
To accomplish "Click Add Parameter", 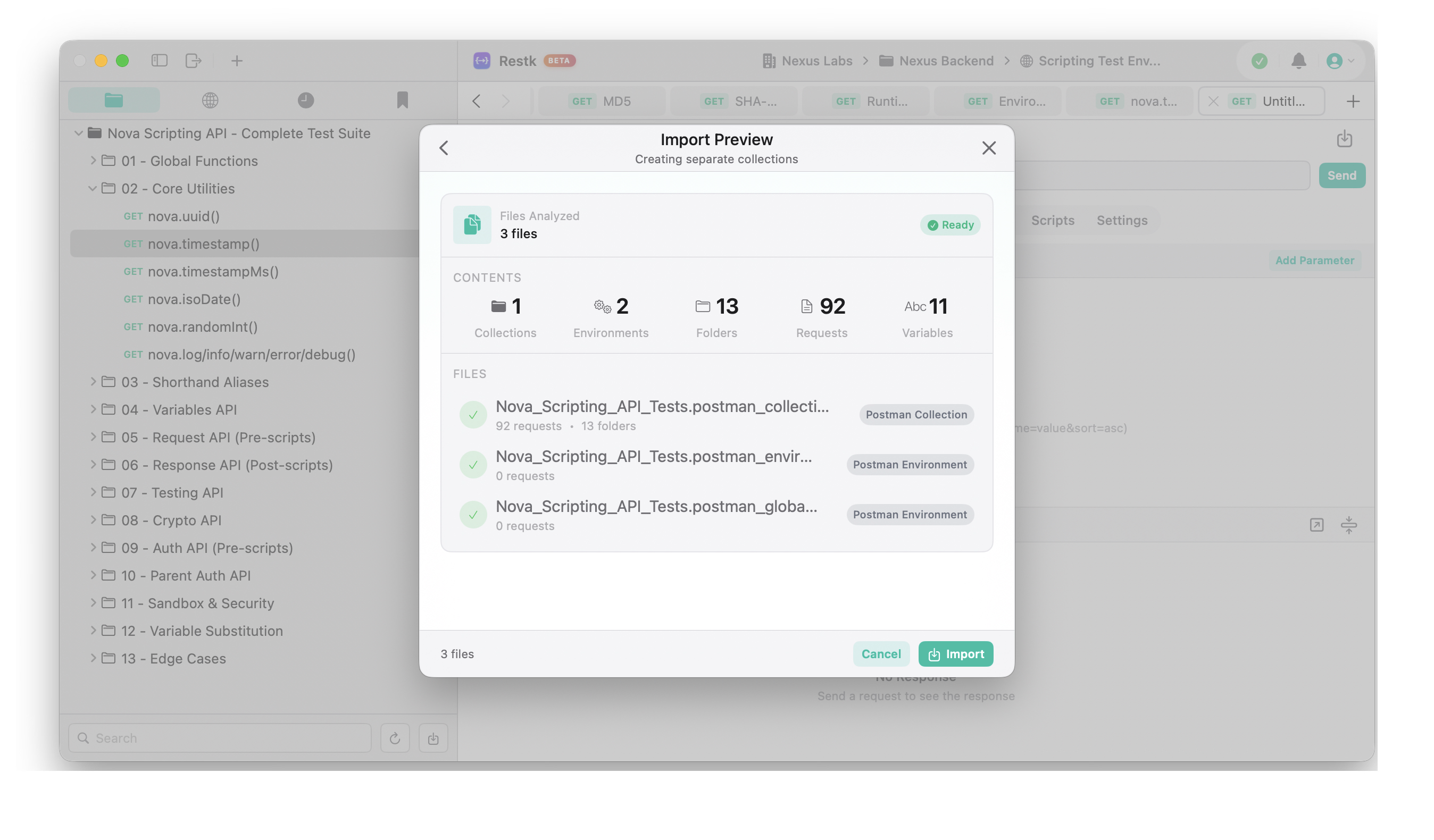I will point(1314,260).
